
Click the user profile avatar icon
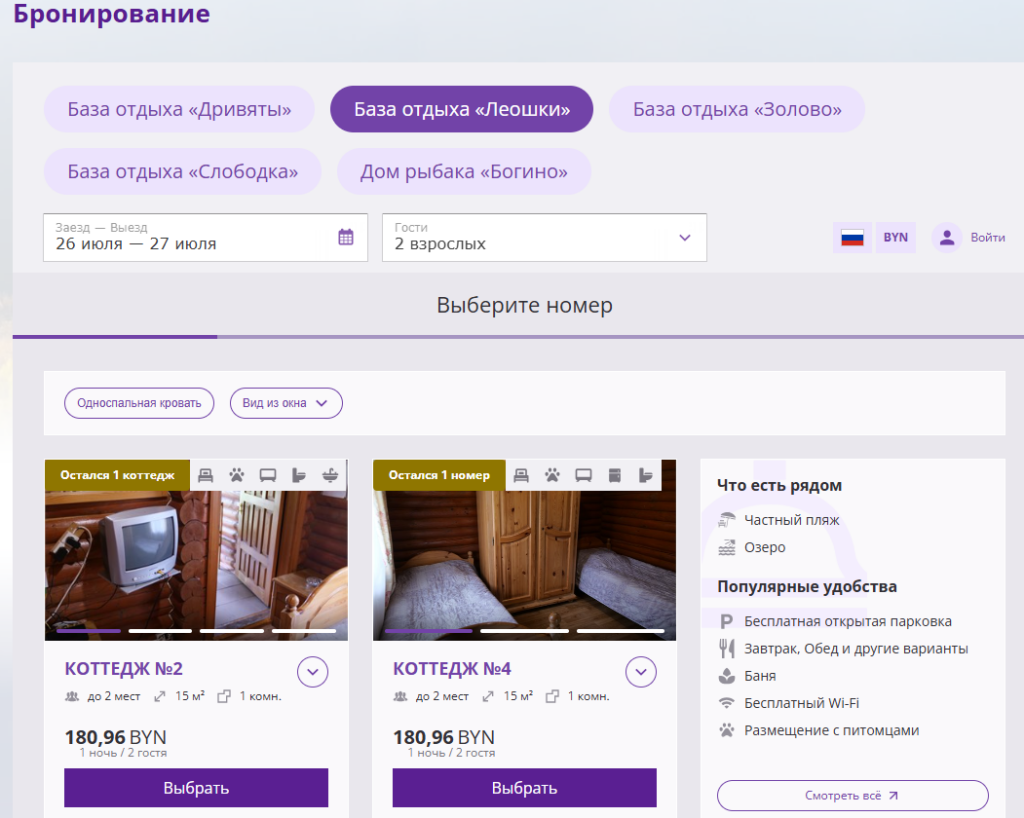[x=947, y=238]
